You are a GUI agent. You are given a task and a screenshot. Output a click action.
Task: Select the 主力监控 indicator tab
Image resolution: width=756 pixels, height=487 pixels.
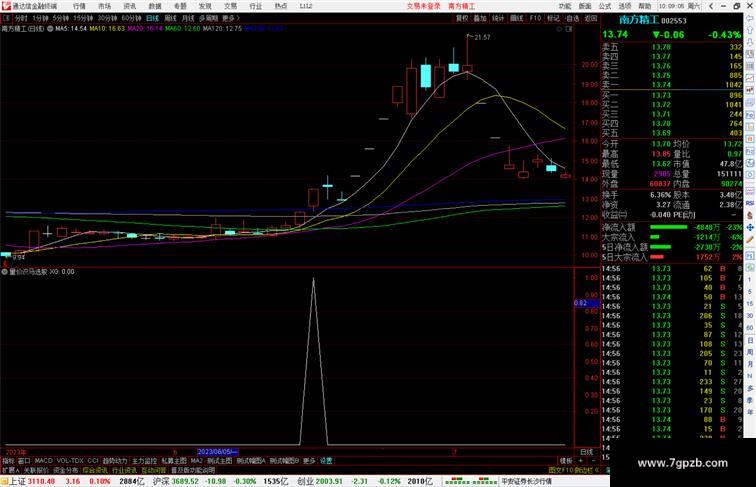click(145, 461)
